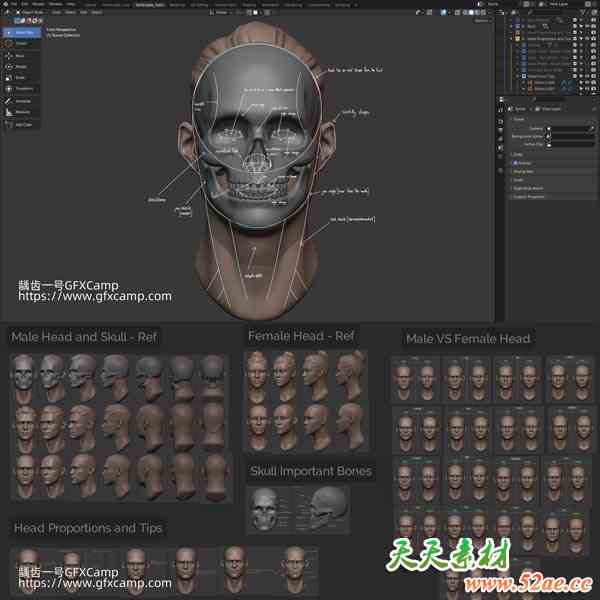Open the viewport Options dropdown
Image resolution: width=600 pixels, height=600 pixels.
click(x=481, y=21)
